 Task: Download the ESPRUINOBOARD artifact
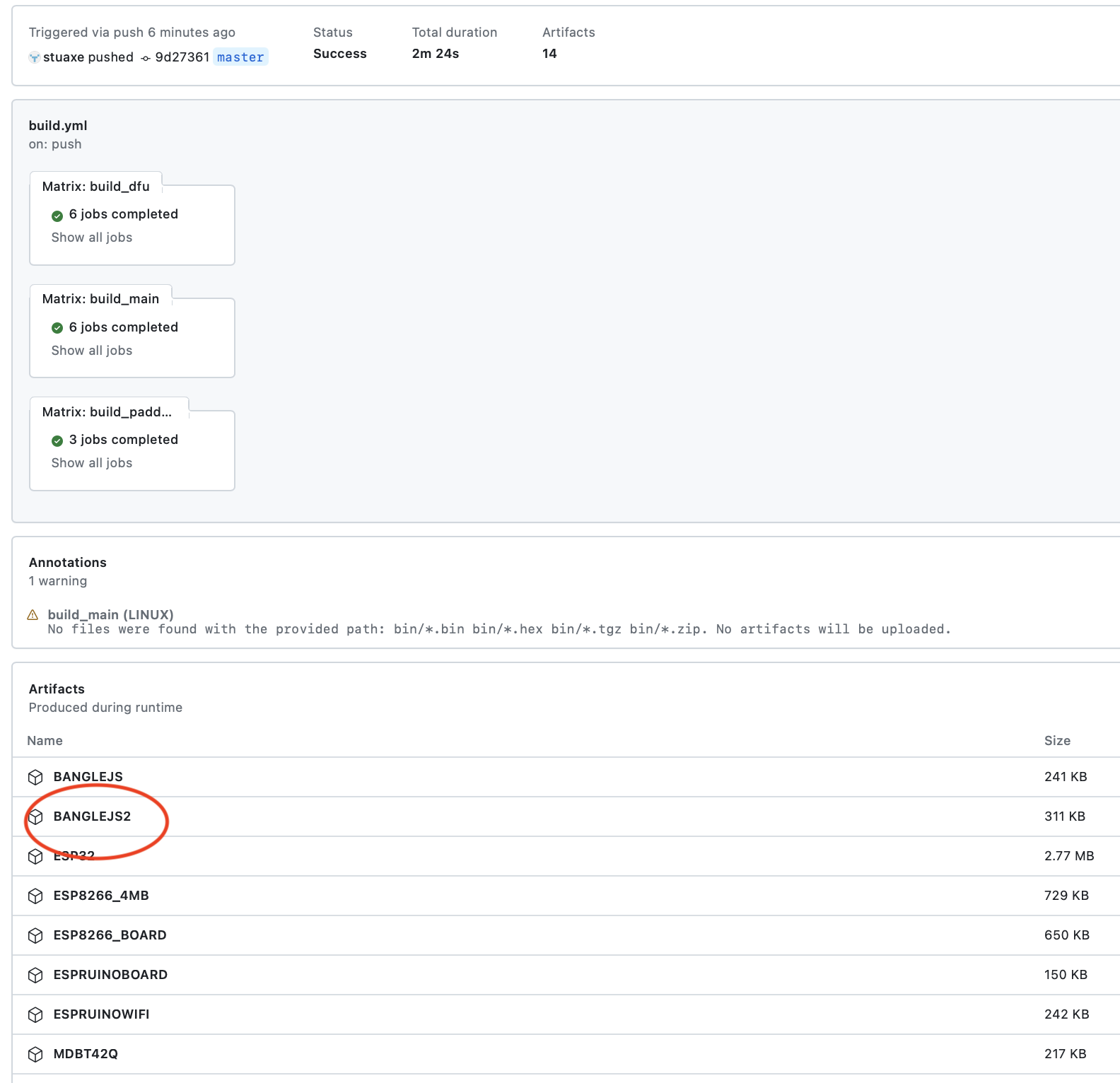(x=110, y=975)
